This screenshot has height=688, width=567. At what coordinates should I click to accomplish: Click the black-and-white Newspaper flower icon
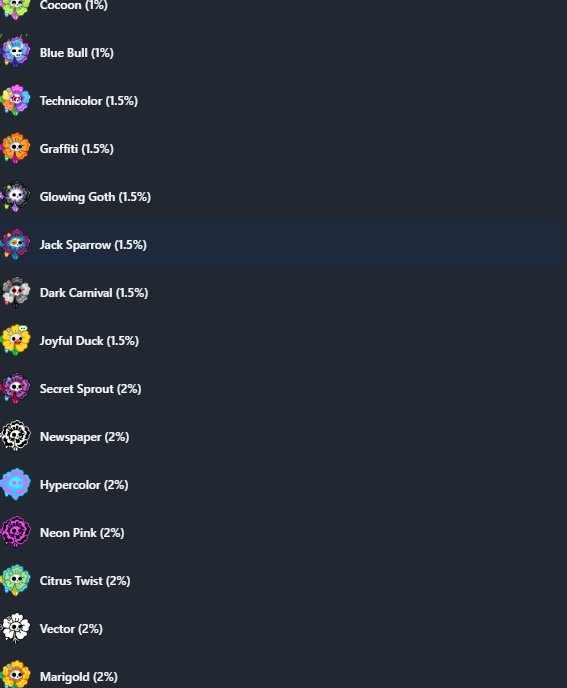pyautogui.click(x=16, y=436)
